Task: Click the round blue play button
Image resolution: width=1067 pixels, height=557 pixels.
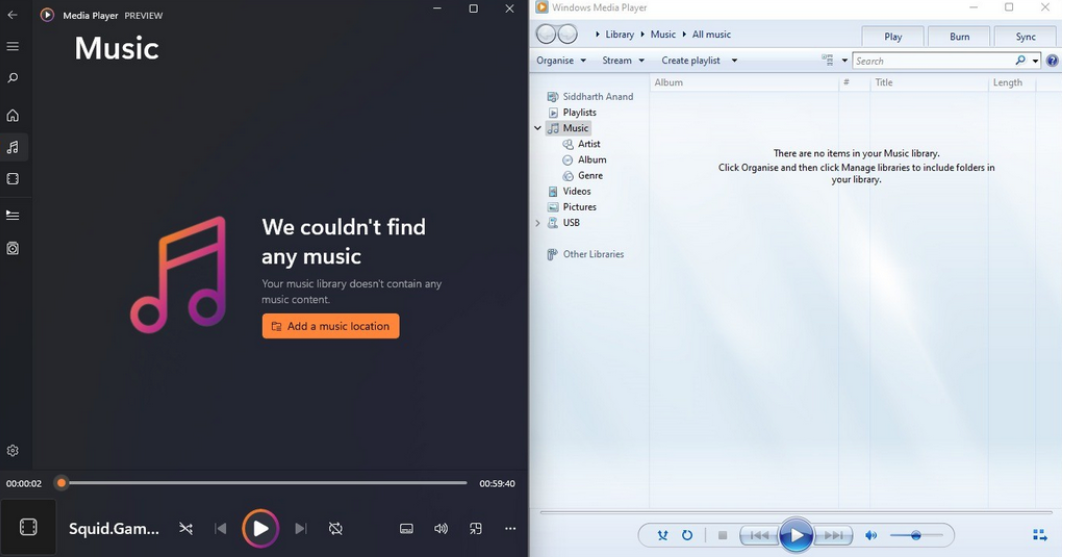Action: (796, 535)
